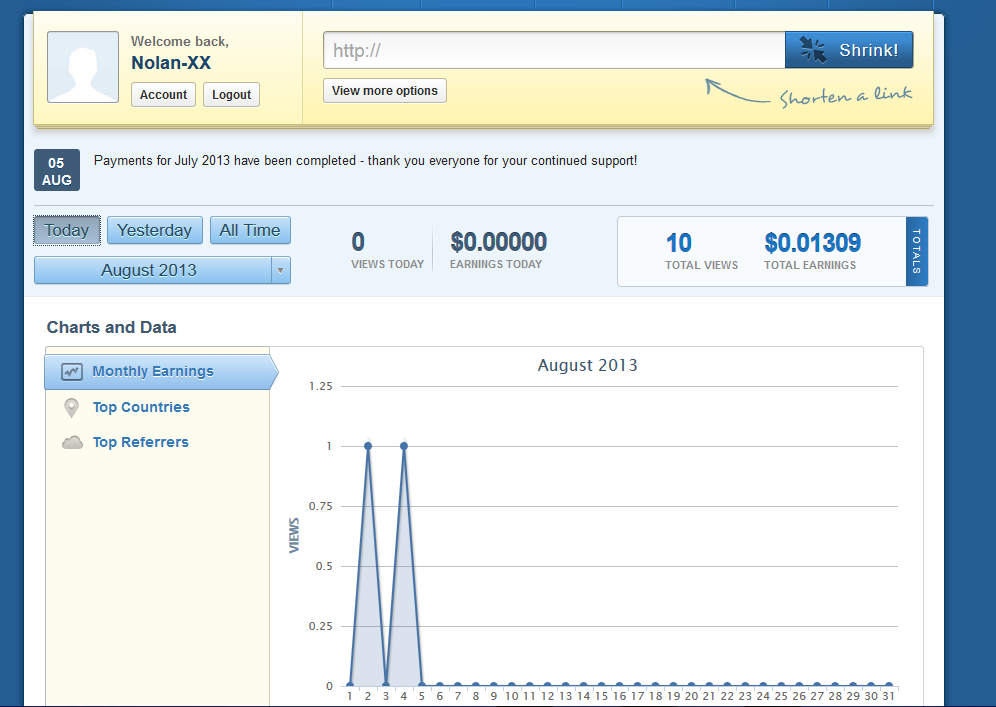Open the Top Referrers section
The height and width of the screenshot is (707, 996).
point(140,442)
